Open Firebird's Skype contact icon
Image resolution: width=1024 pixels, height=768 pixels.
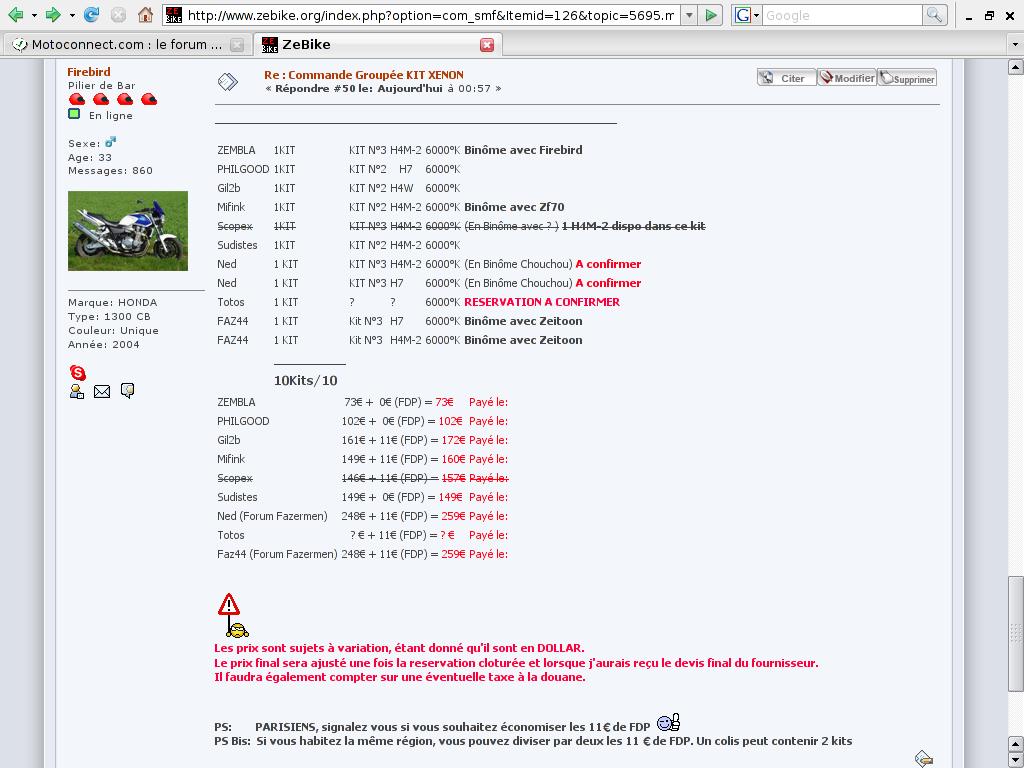click(x=77, y=373)
